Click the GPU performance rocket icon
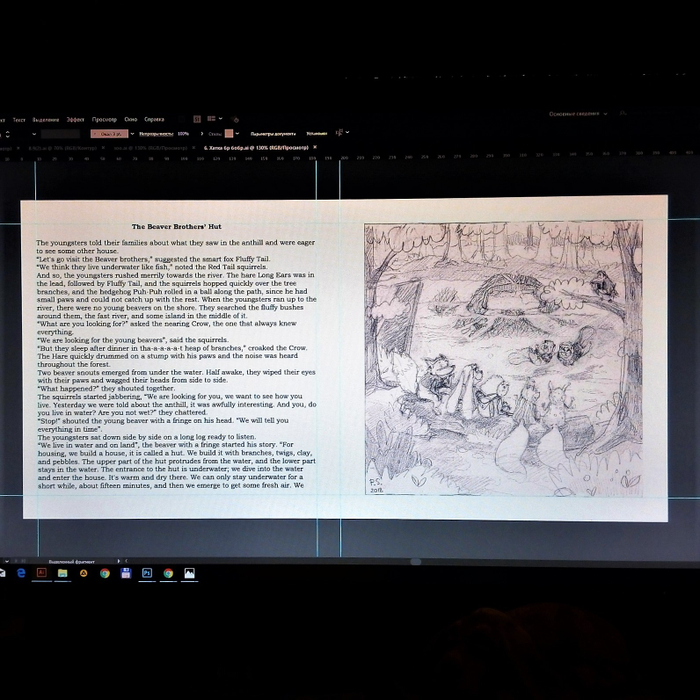The width and height of the screenshot is (700, 700). tap(235, 119)
